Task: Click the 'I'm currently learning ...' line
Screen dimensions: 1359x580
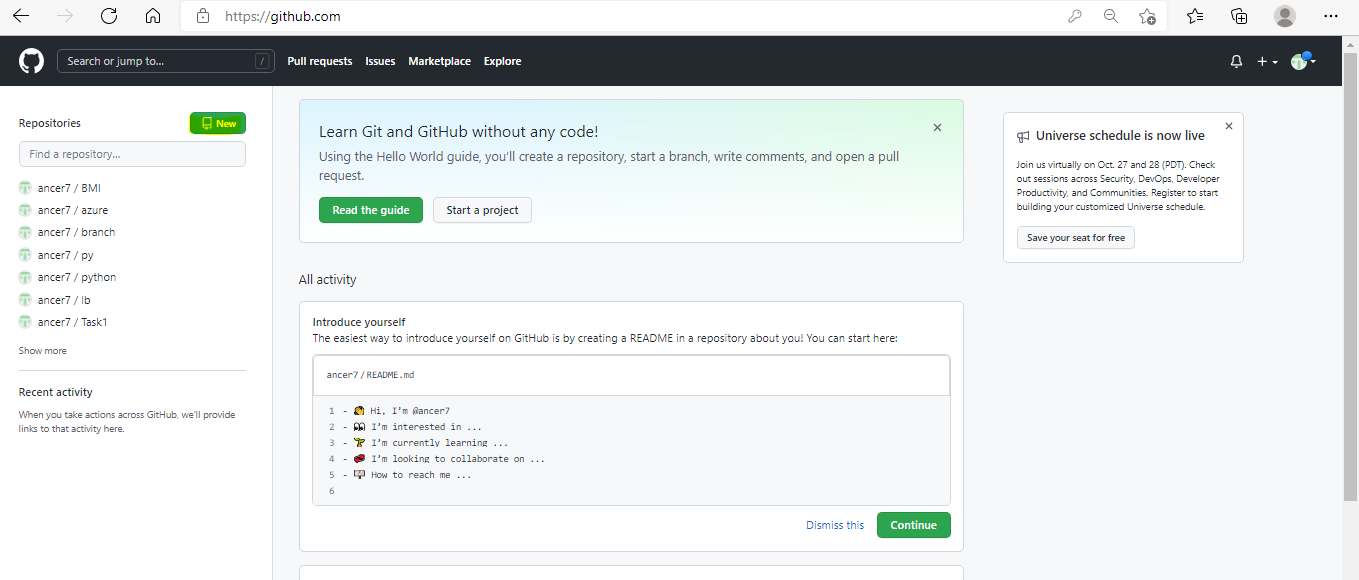Action: point(440,442)
